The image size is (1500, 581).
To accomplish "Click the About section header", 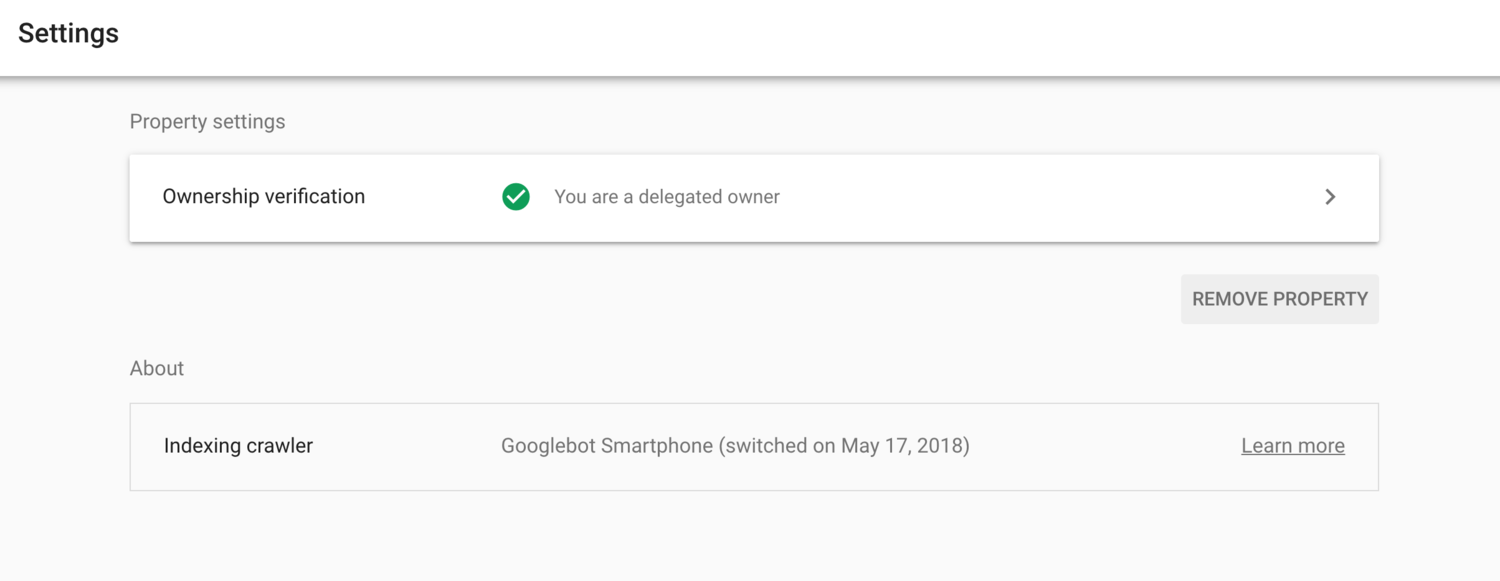I will tap(156, 368).
